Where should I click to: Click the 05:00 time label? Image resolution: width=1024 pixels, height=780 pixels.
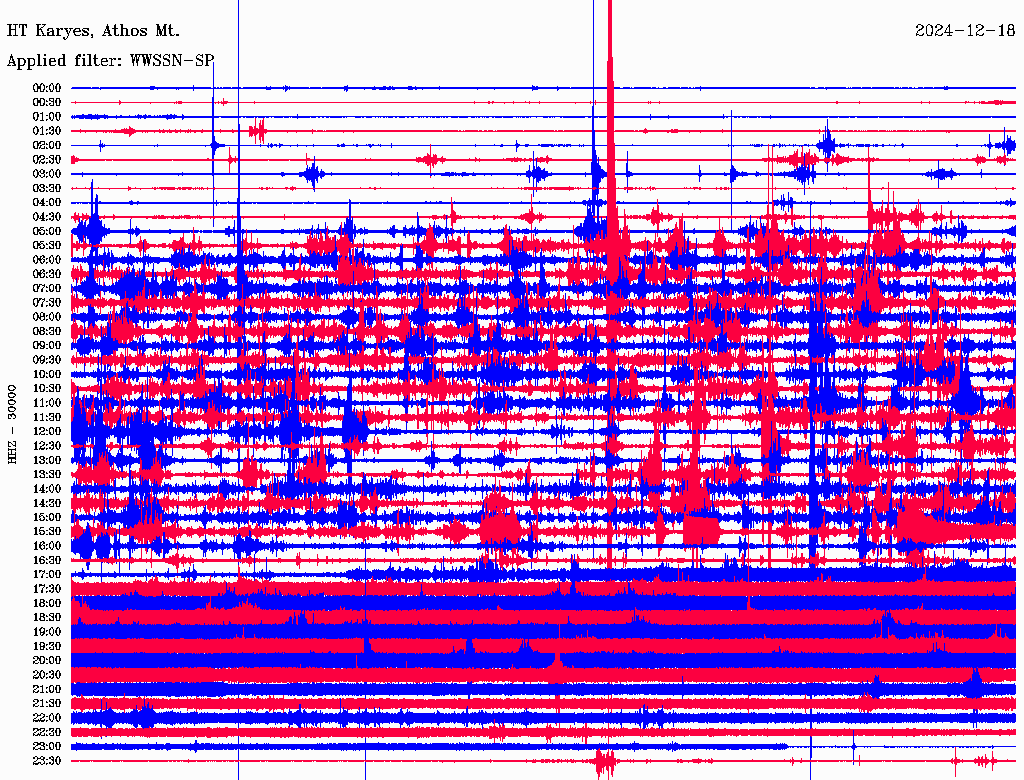(x=47, y=231)
